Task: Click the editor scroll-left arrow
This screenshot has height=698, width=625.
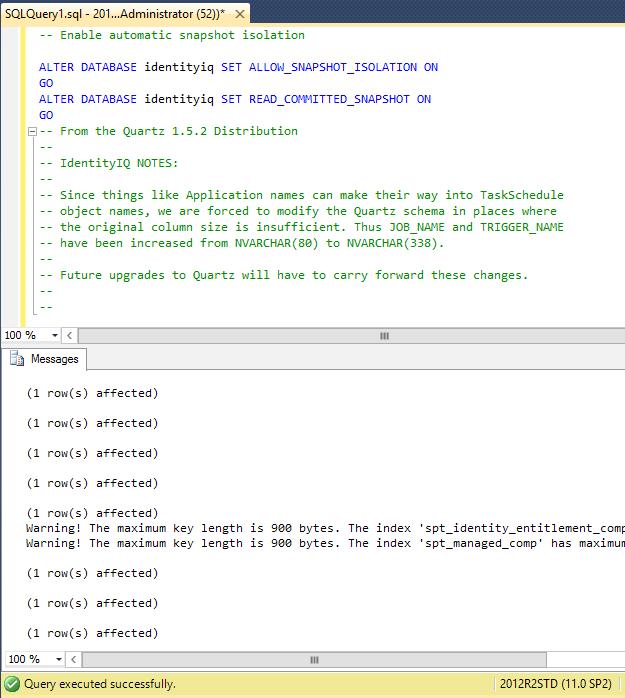Action: point(69,336)
